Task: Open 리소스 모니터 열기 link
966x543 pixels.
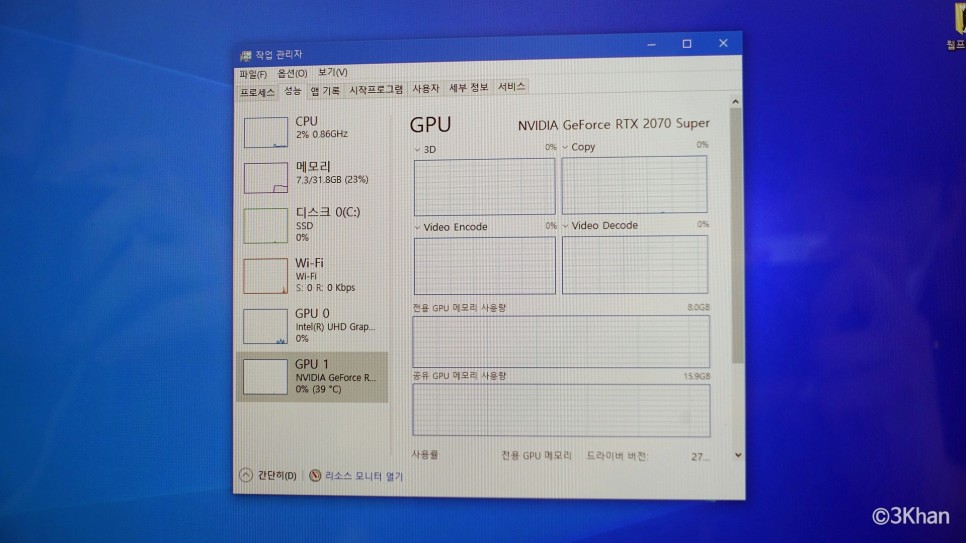Action: (x=363, y=476)
